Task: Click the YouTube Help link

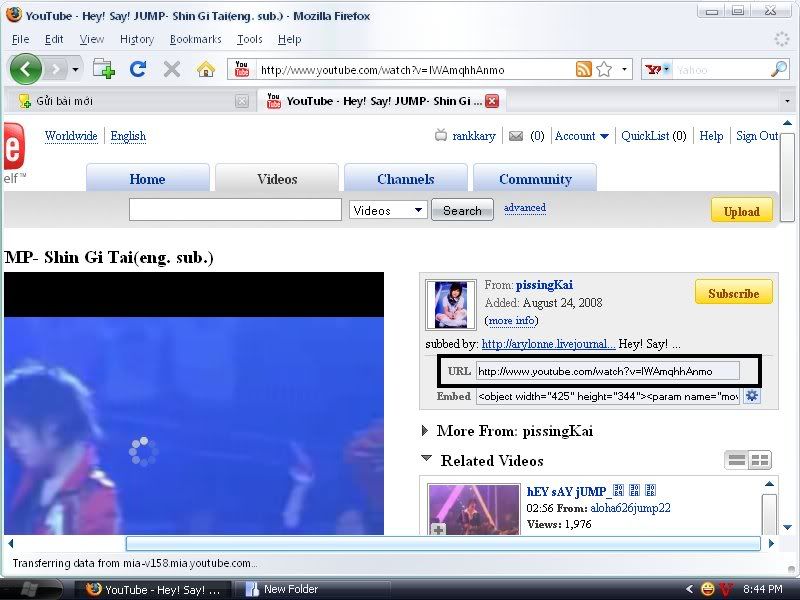Action: (x=711, y=136)
